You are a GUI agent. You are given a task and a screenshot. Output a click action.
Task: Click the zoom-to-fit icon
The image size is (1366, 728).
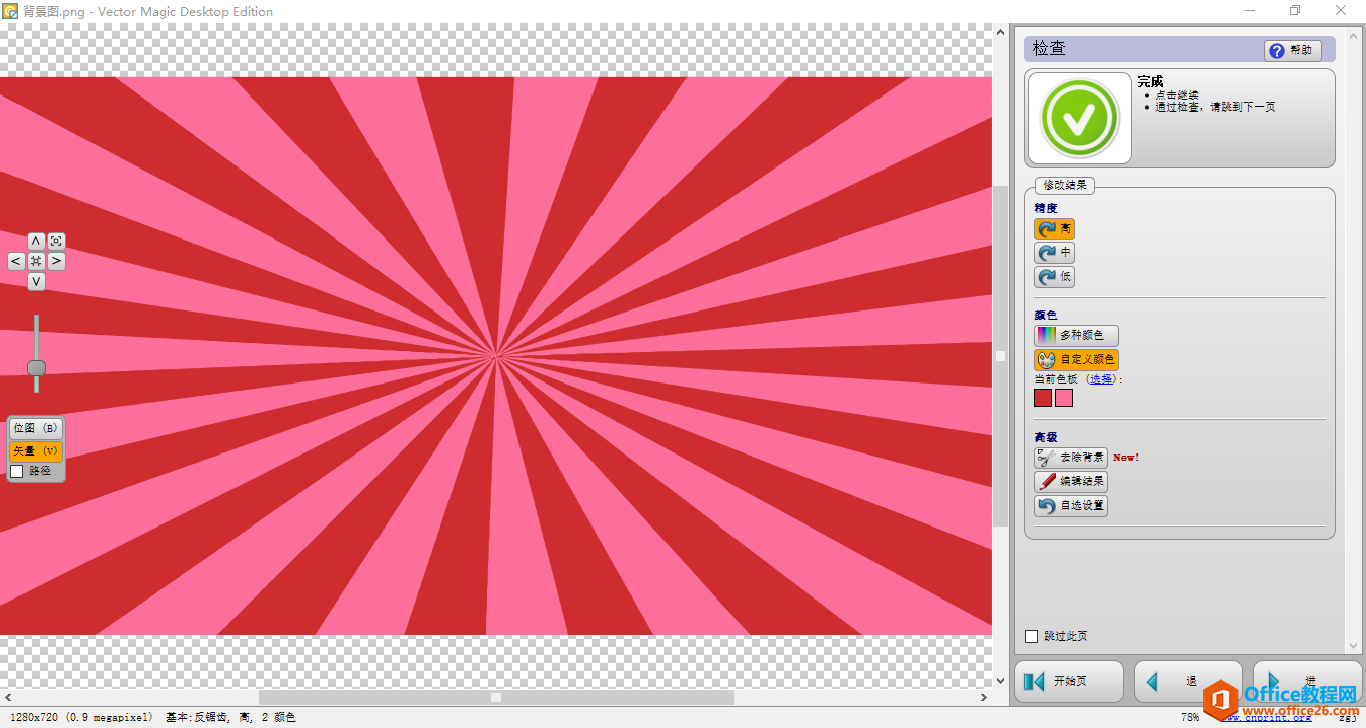[56, 241]
